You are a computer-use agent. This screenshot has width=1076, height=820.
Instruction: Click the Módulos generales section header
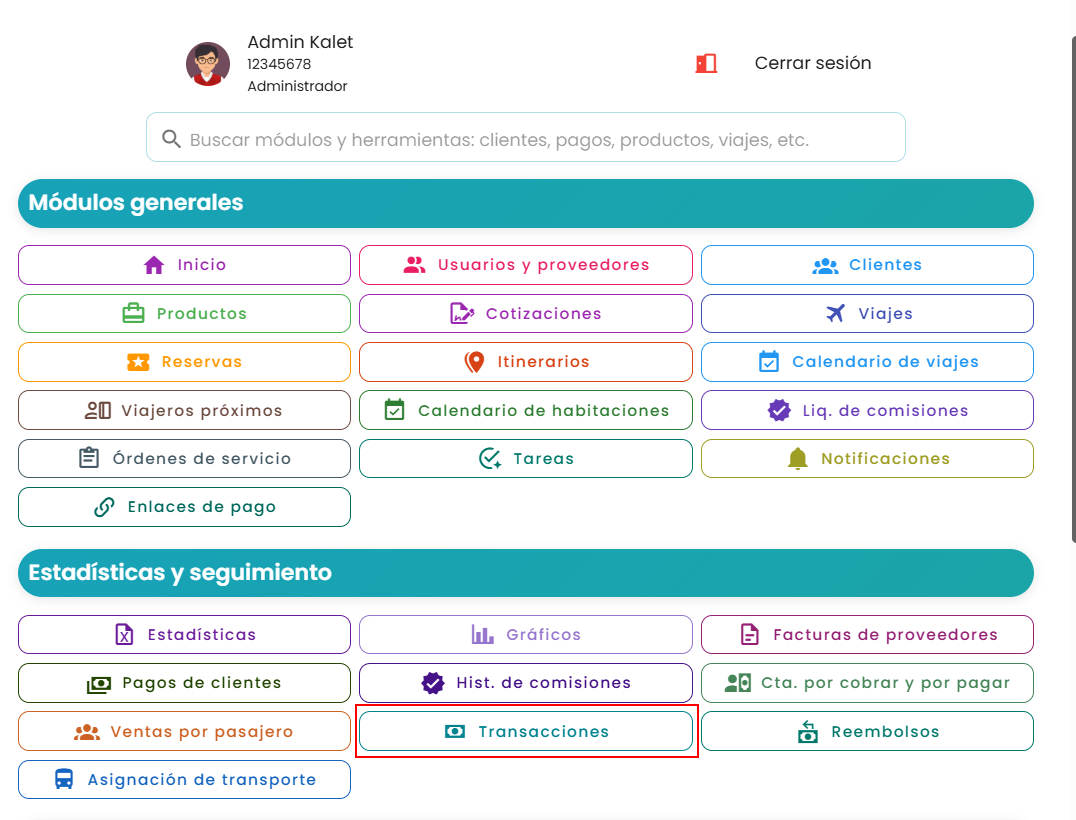[x=526, y=203]
